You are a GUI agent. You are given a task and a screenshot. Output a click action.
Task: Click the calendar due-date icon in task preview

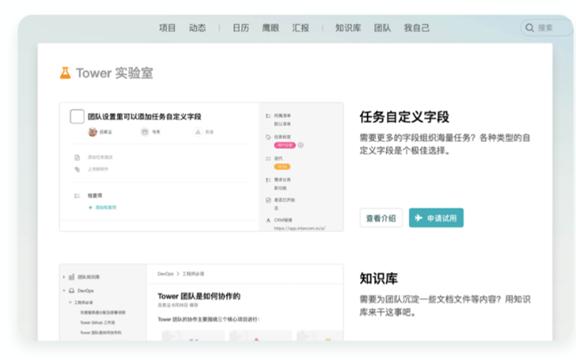(145, 132)
